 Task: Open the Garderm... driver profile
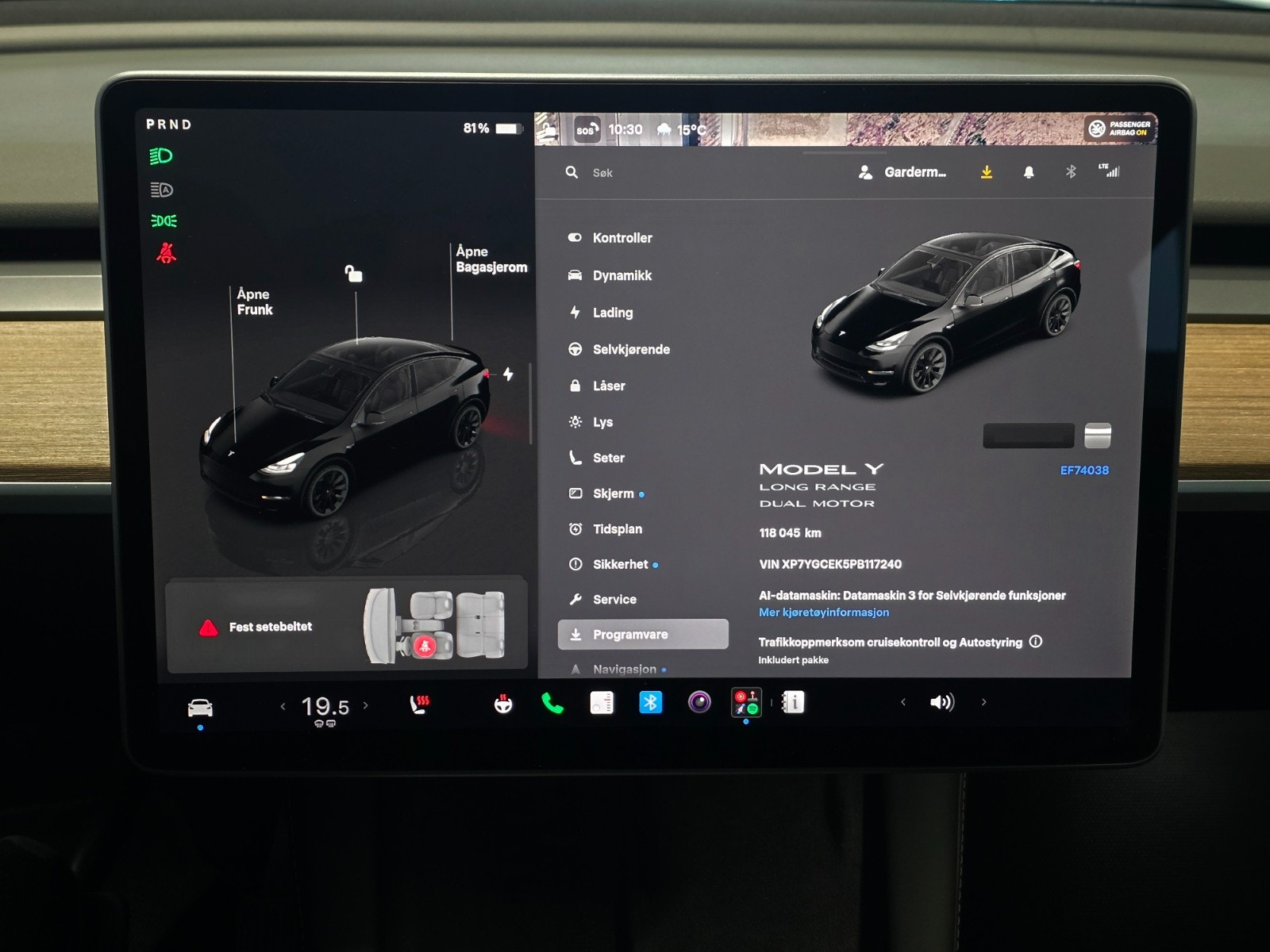[x=902, y=172]
